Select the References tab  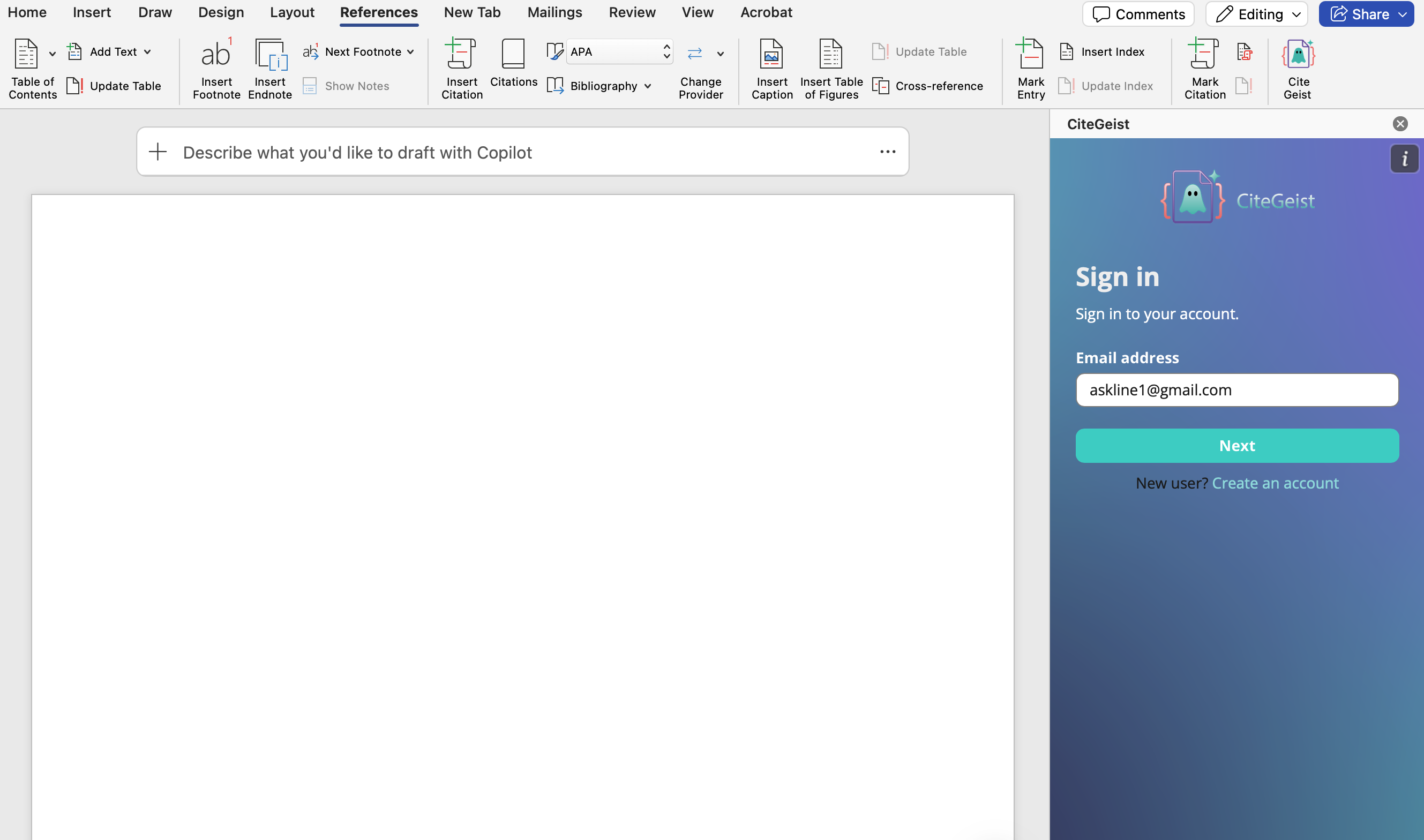379,12
